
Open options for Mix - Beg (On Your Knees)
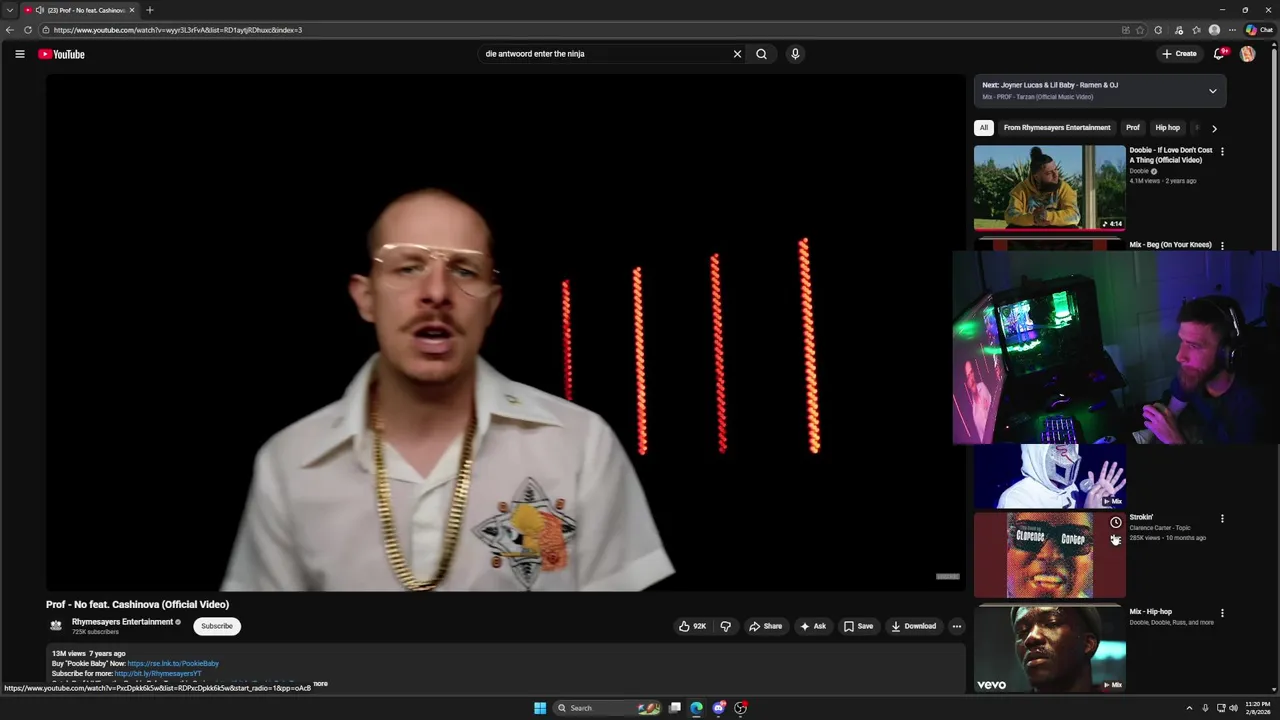pyautogui.click(x=1222, y=246)
